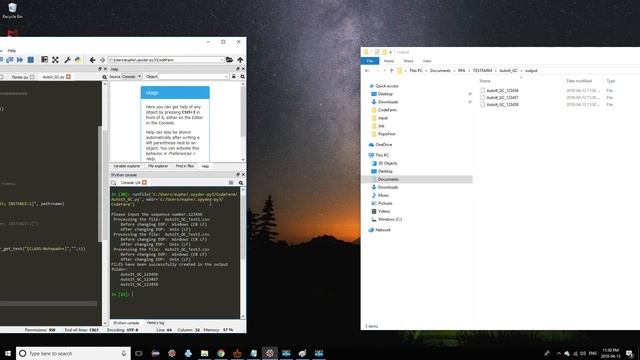Open the Help menu in Spyder
Screen dimensions: 640x360
[x=12, y=51]
